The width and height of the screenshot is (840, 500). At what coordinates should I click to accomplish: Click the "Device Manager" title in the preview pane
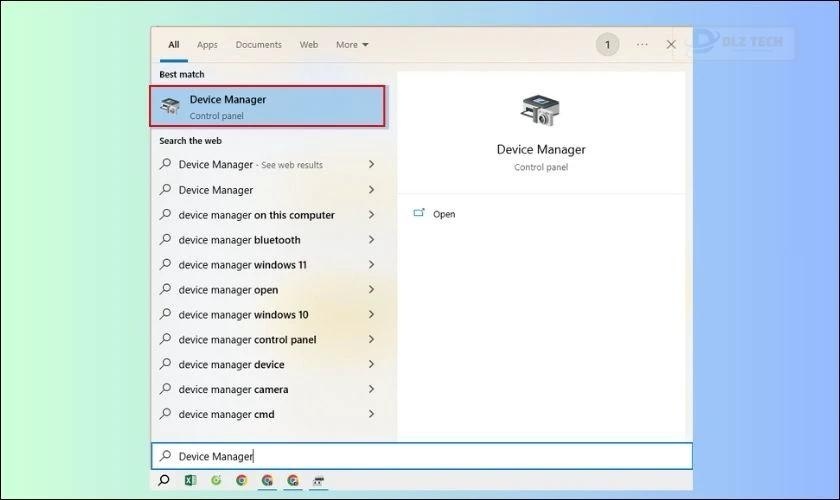(x=541, y=150)
